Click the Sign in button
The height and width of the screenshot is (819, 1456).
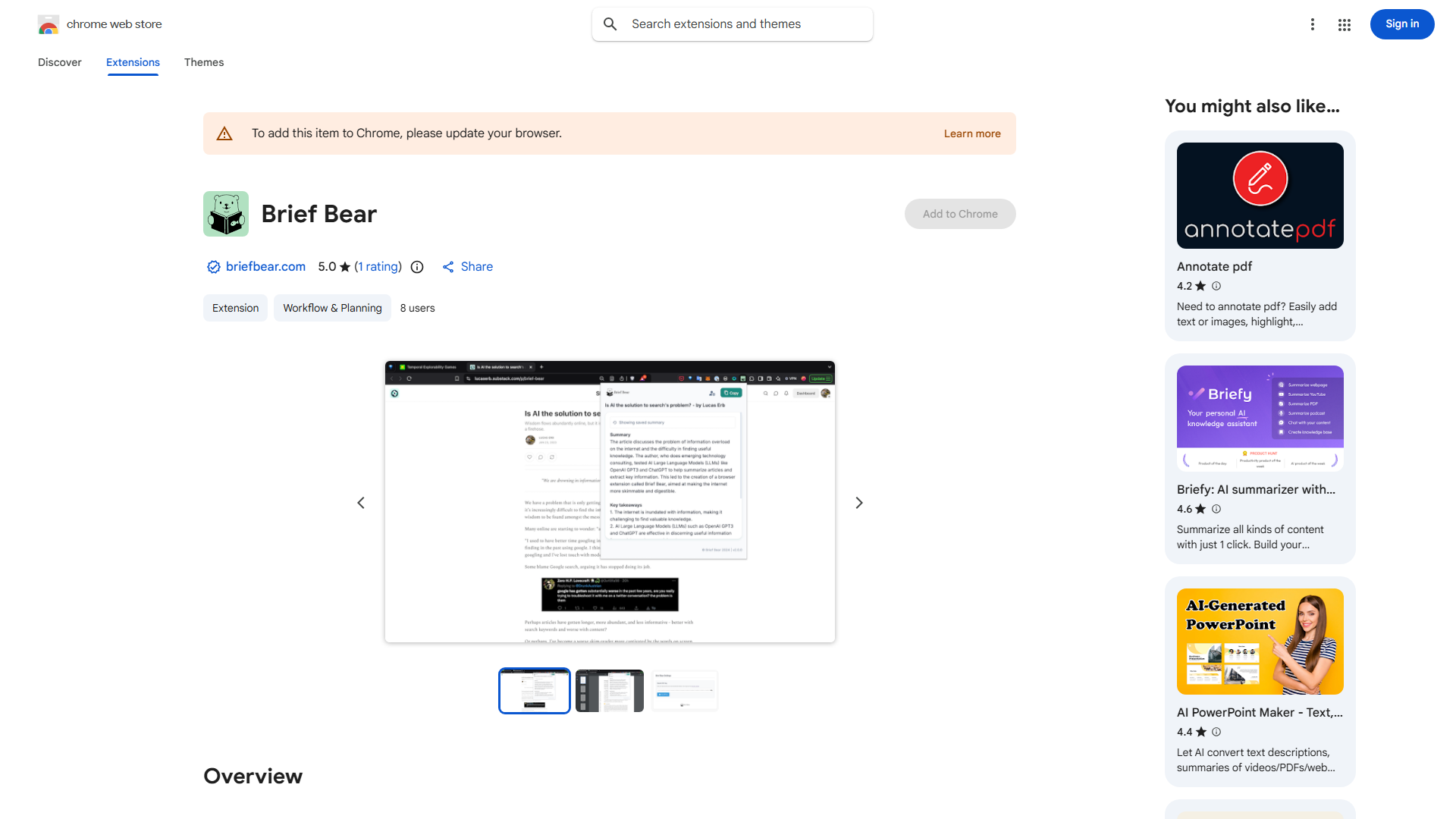click(x=1401, y=24)
